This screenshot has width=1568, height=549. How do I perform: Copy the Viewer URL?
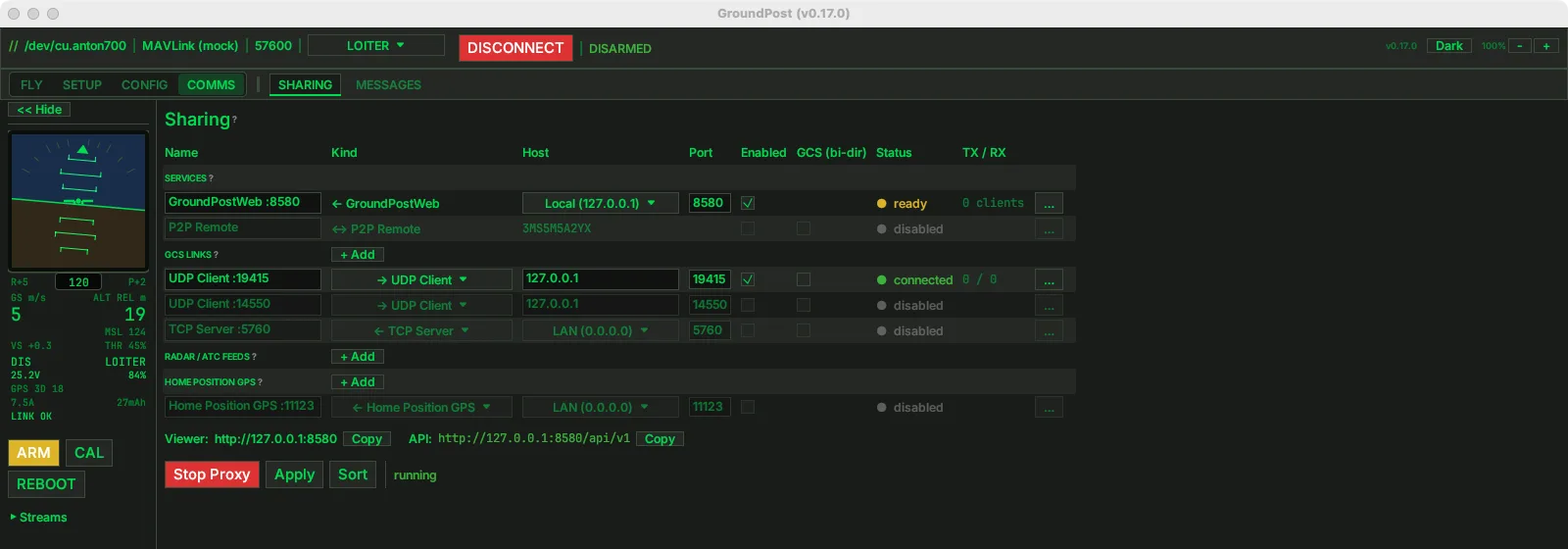367,439
